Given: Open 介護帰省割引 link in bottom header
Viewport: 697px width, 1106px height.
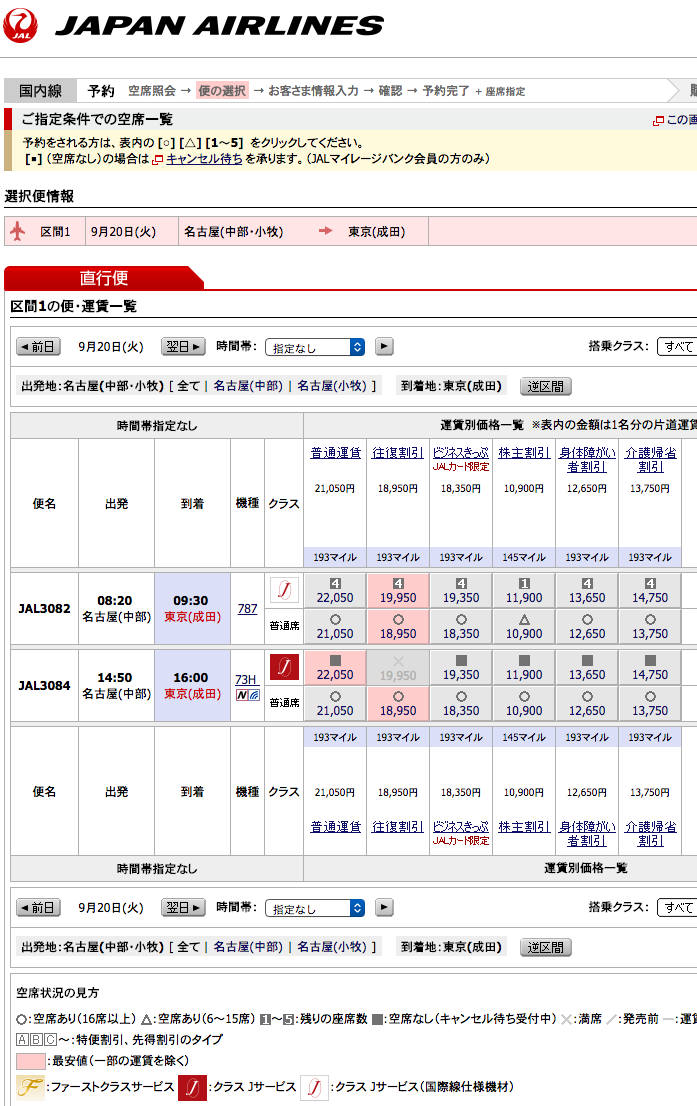Looking at the screenshot, I should (x=650, y=834).
